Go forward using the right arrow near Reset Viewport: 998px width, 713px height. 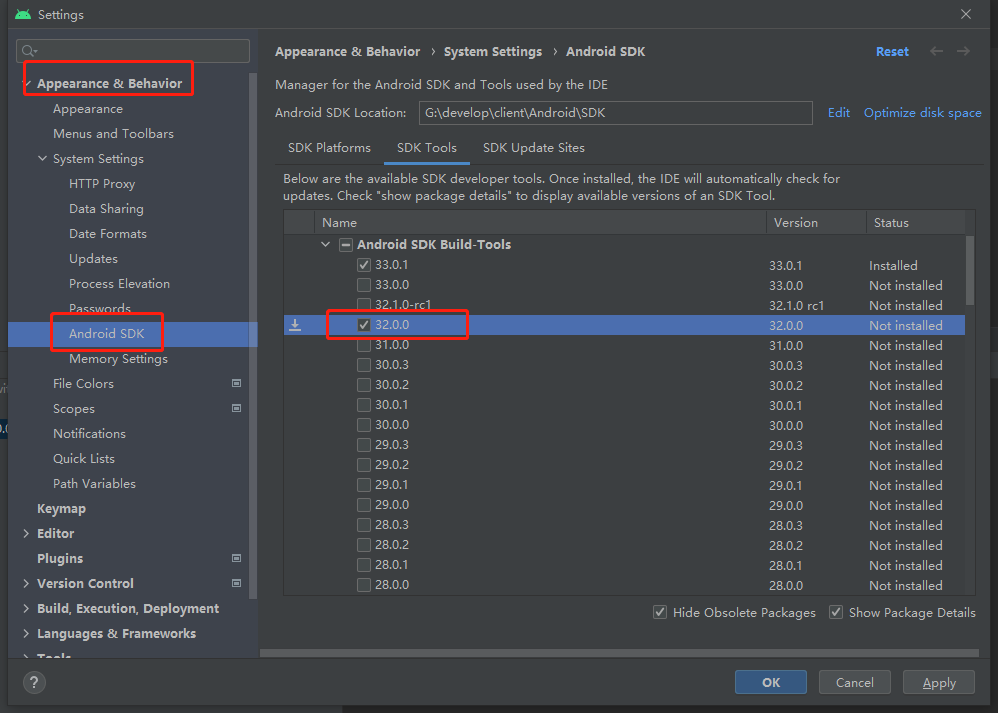964,52
